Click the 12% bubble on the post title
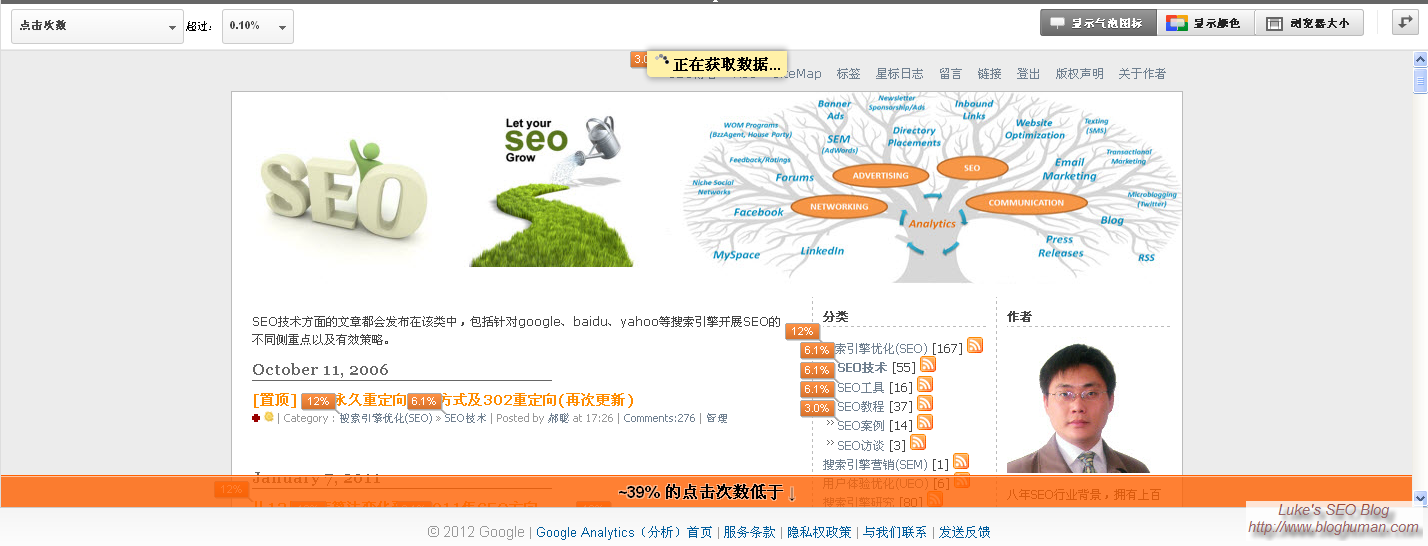Image resolution: width=1428 pixels, height=546 pixels. [319, 401]
